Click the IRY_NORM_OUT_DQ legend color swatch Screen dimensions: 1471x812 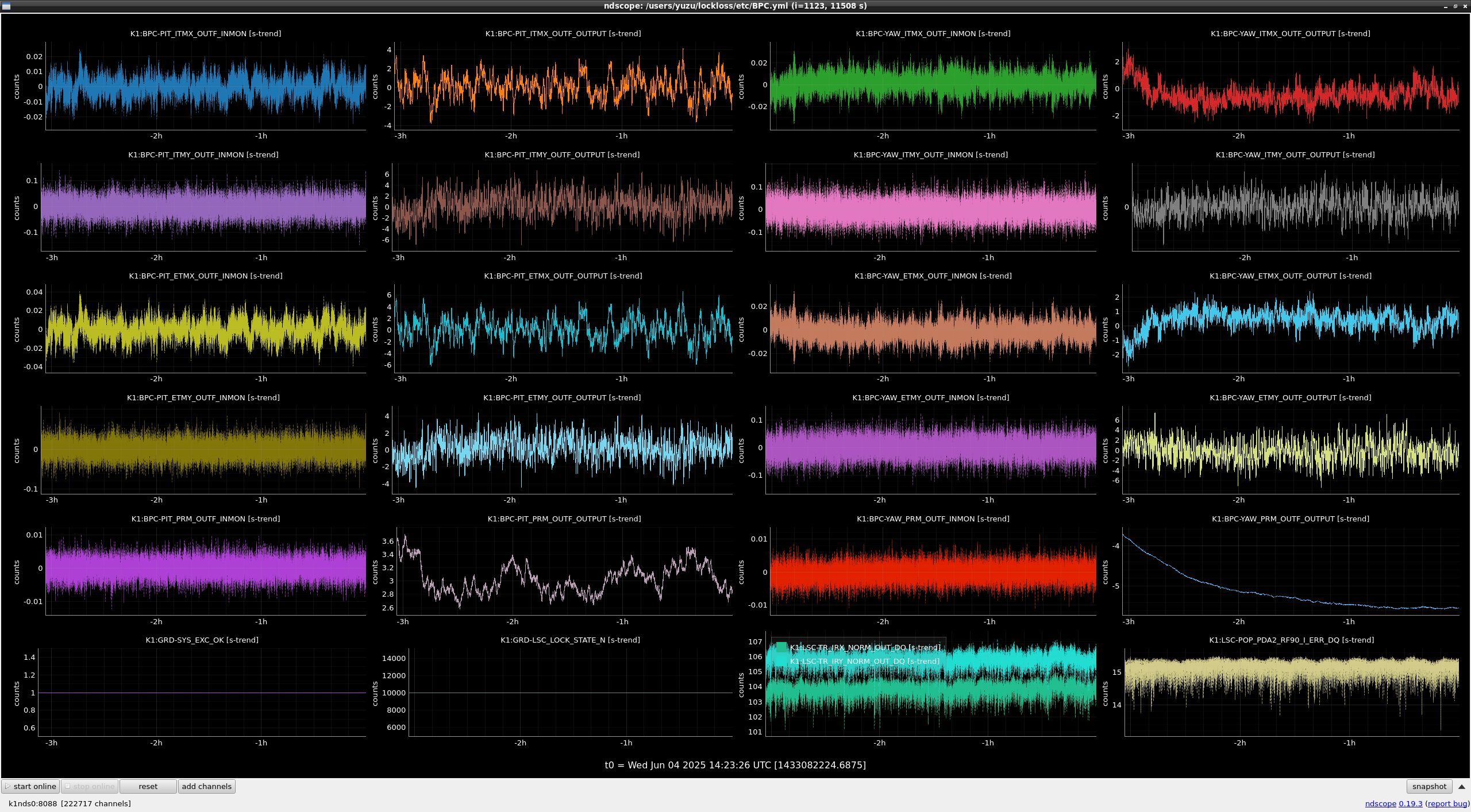tap(781, 661)
